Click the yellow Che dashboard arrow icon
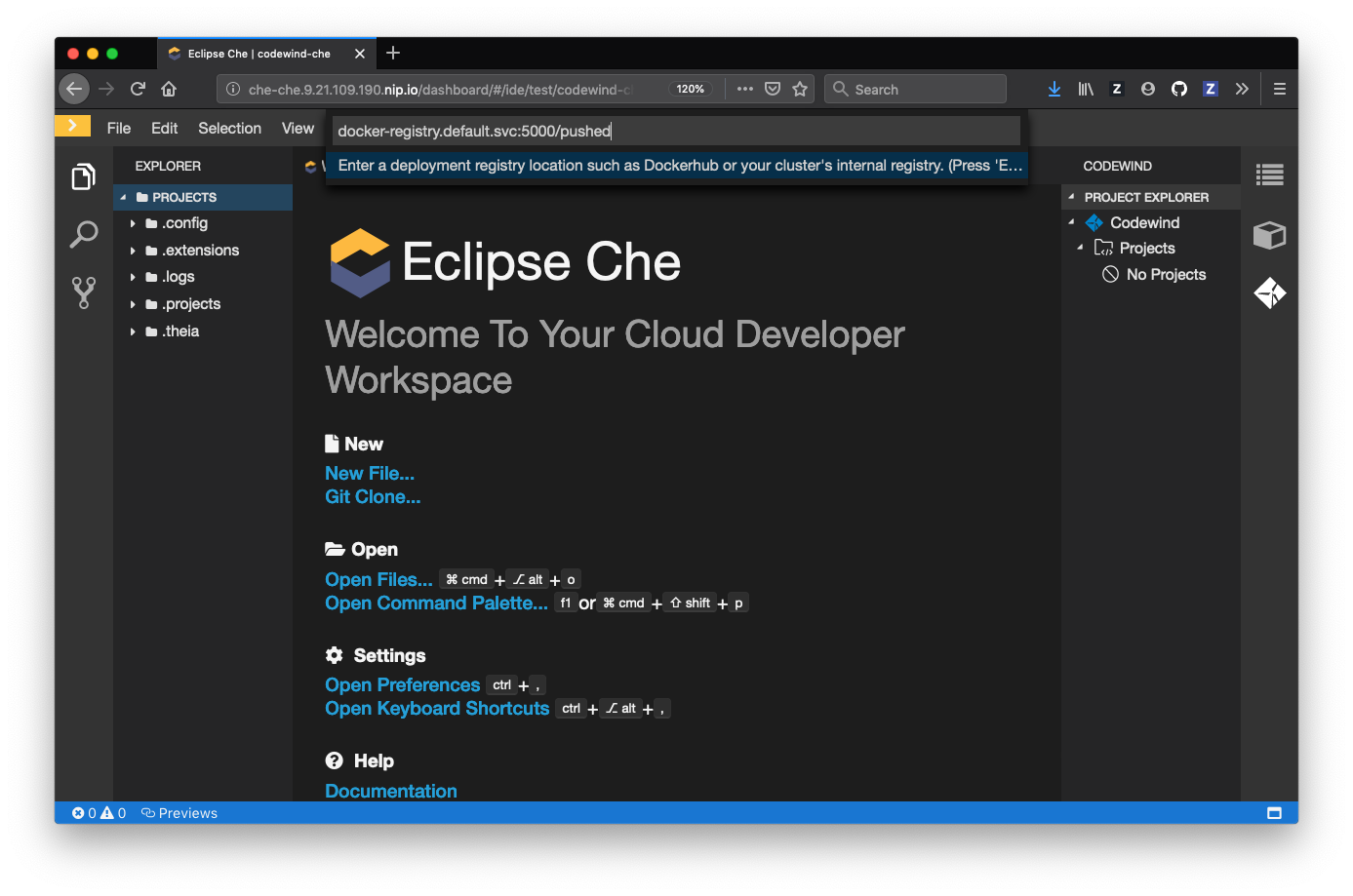This screenshot has height=896, width=1353. tap(72, 126)
